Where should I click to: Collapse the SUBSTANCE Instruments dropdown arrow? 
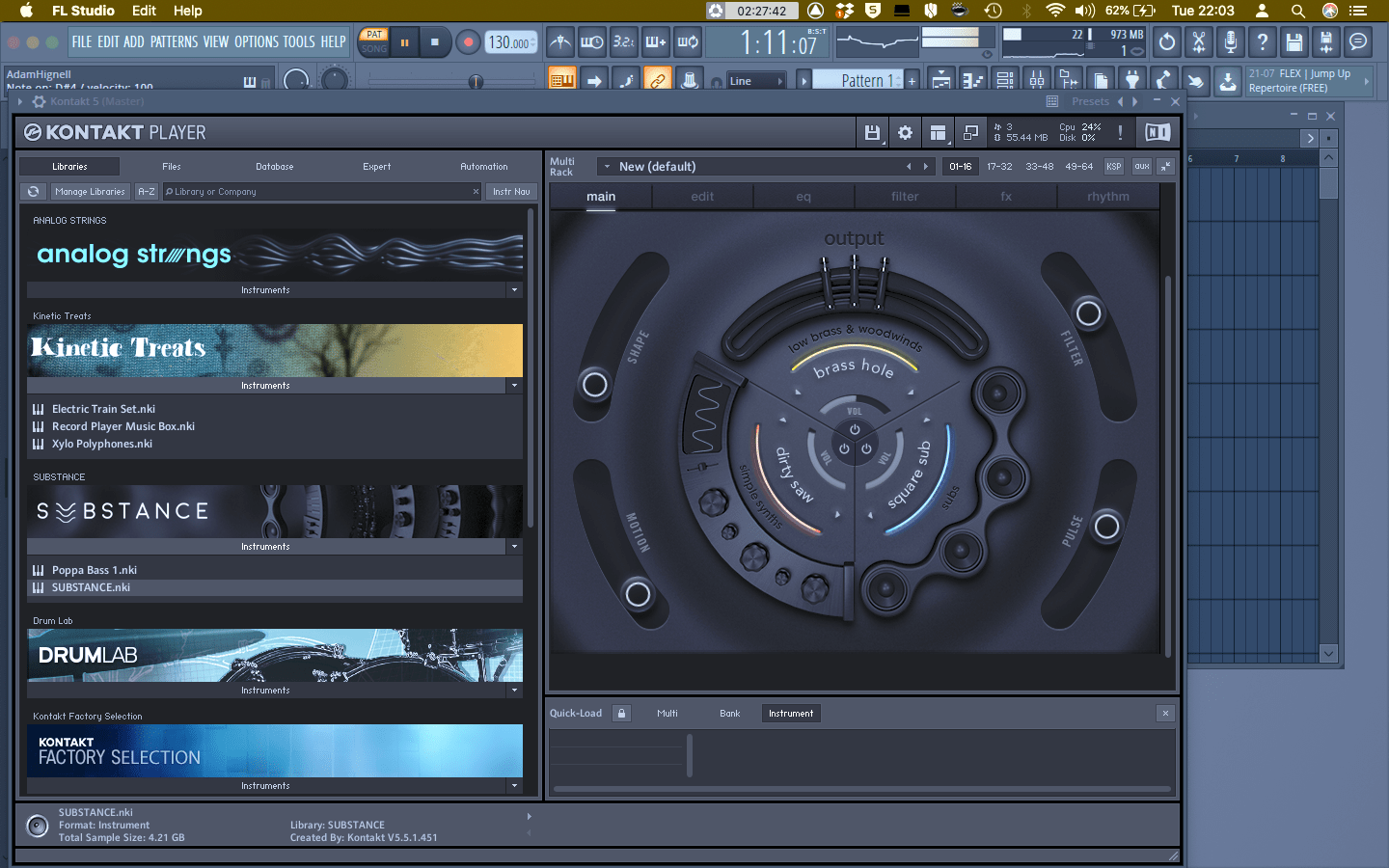[514, 547]
